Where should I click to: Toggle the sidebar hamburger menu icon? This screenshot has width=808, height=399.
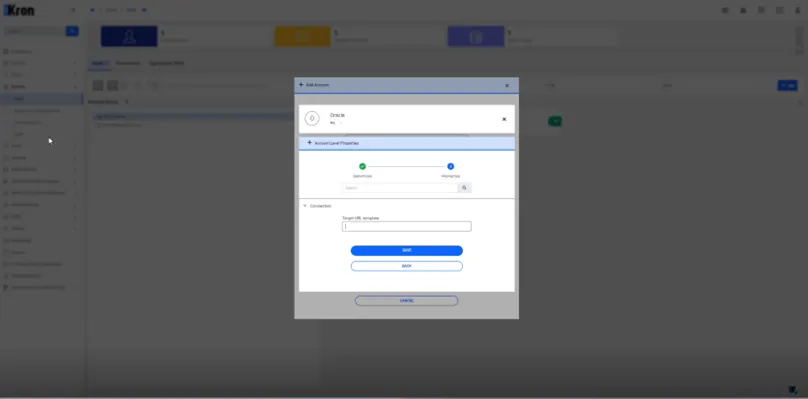point(73,10)
